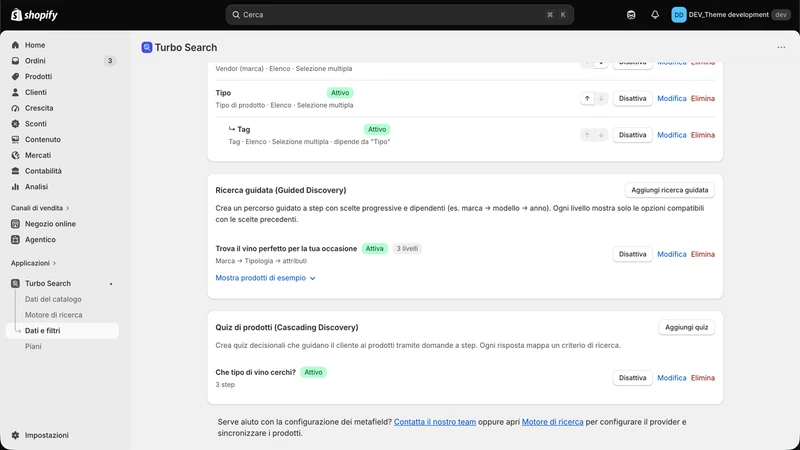
Task: Click the Ricerca guidata (Guided Discovery) heading
Action: tap(281, 190)
